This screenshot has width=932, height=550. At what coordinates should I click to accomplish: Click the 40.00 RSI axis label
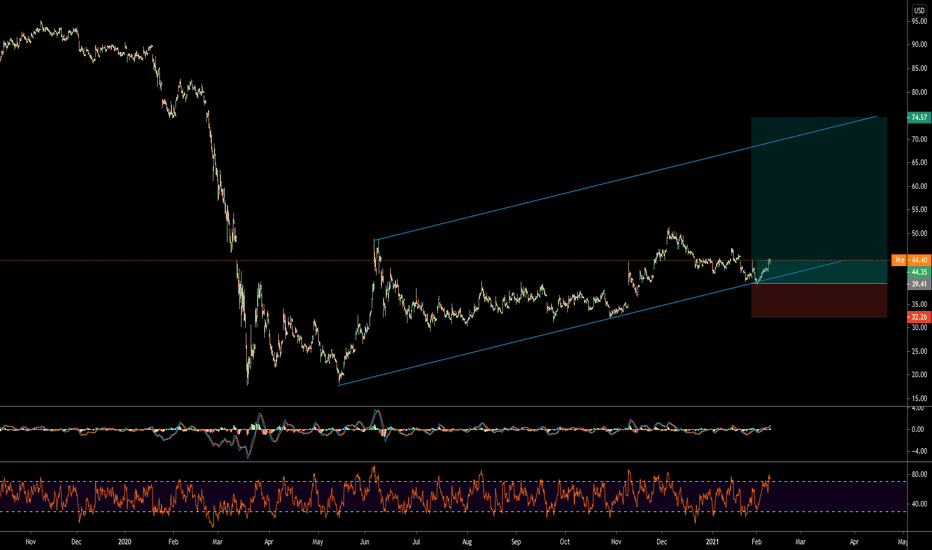pos(919,504)
